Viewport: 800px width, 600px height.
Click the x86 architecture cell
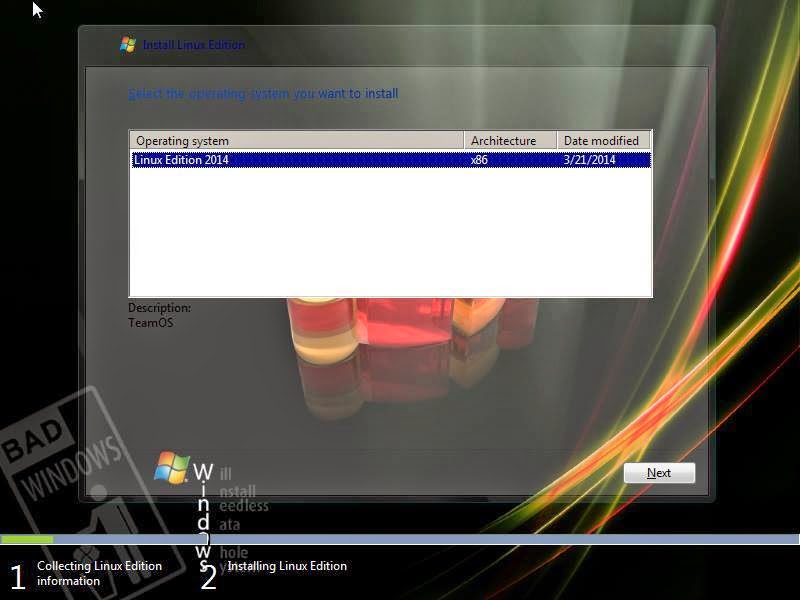479,160
